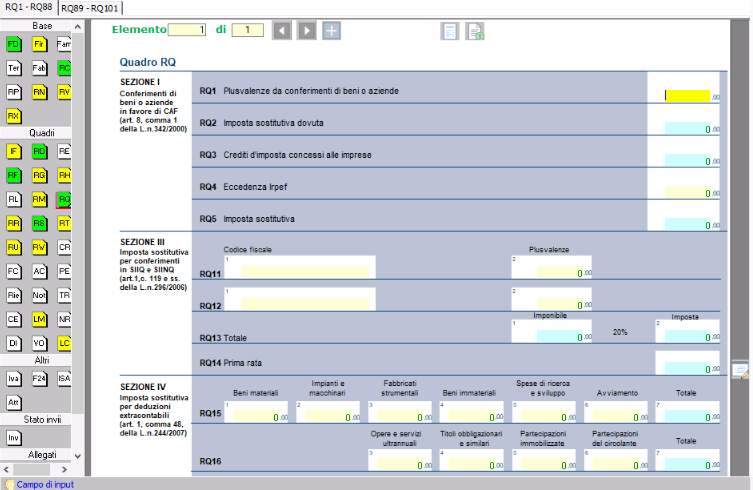Click the RQ11 Codice fiscale field
Screen dimensions: 753x490
click(x=305, y=272)
